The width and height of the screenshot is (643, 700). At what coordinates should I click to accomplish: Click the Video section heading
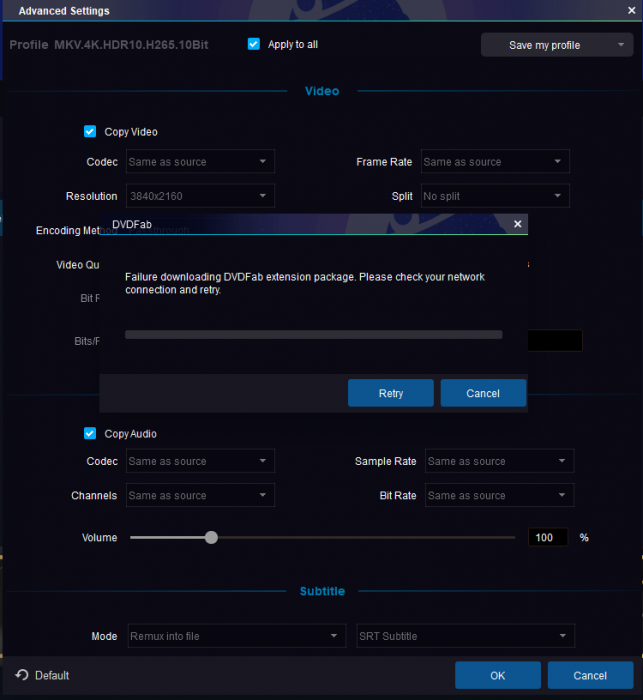322,91
